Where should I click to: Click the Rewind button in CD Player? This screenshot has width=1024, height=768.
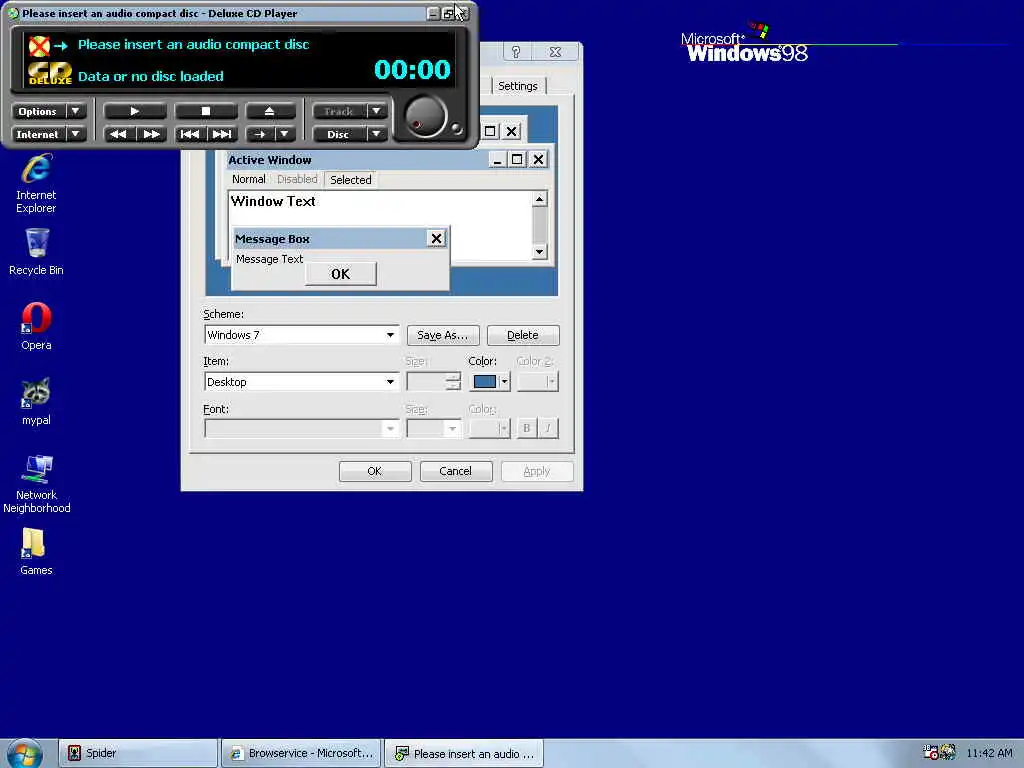119,135
